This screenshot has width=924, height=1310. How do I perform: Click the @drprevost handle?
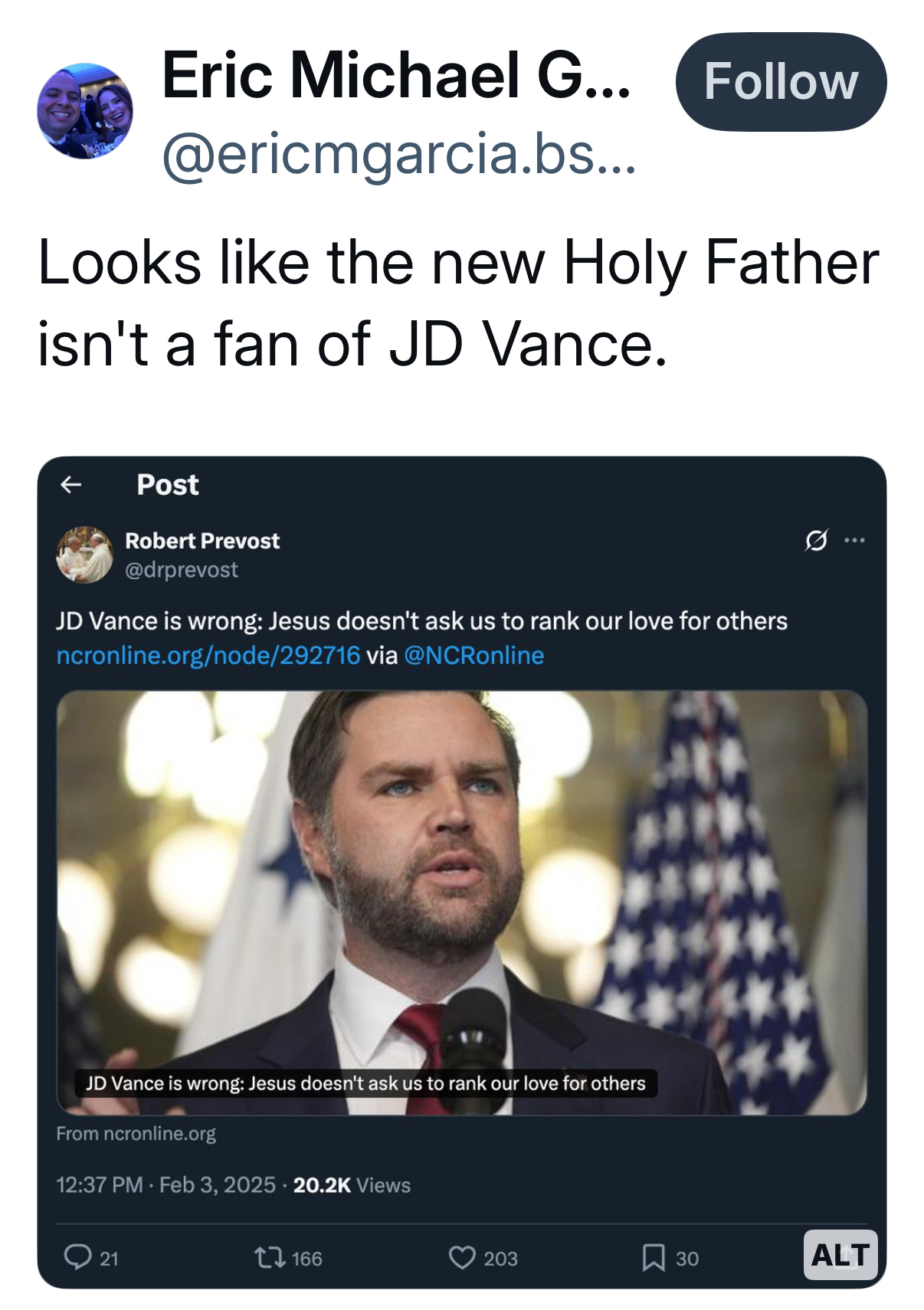click(182, 570)
